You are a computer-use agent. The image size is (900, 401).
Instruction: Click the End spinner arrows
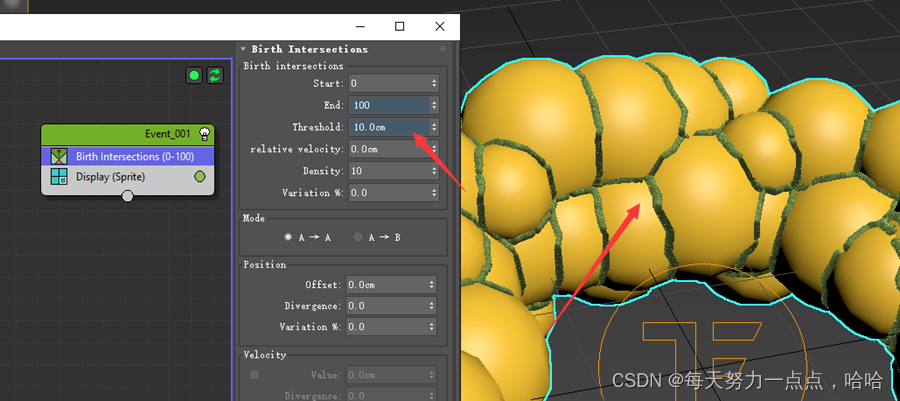point(435,105)
